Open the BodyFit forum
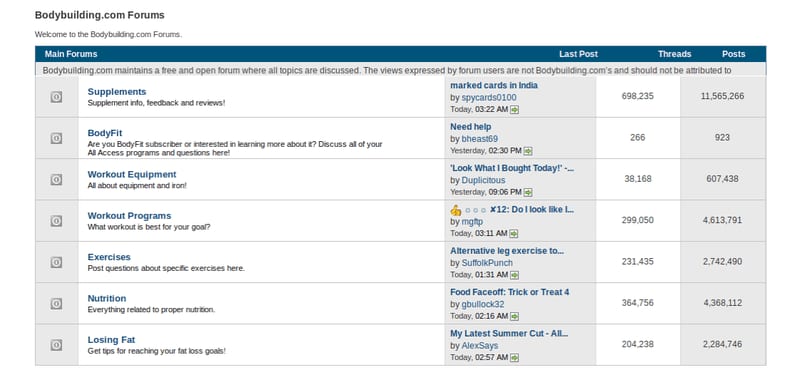Image resolution: width=800 pixels, height=370 pixels. [x=105, y=133]
